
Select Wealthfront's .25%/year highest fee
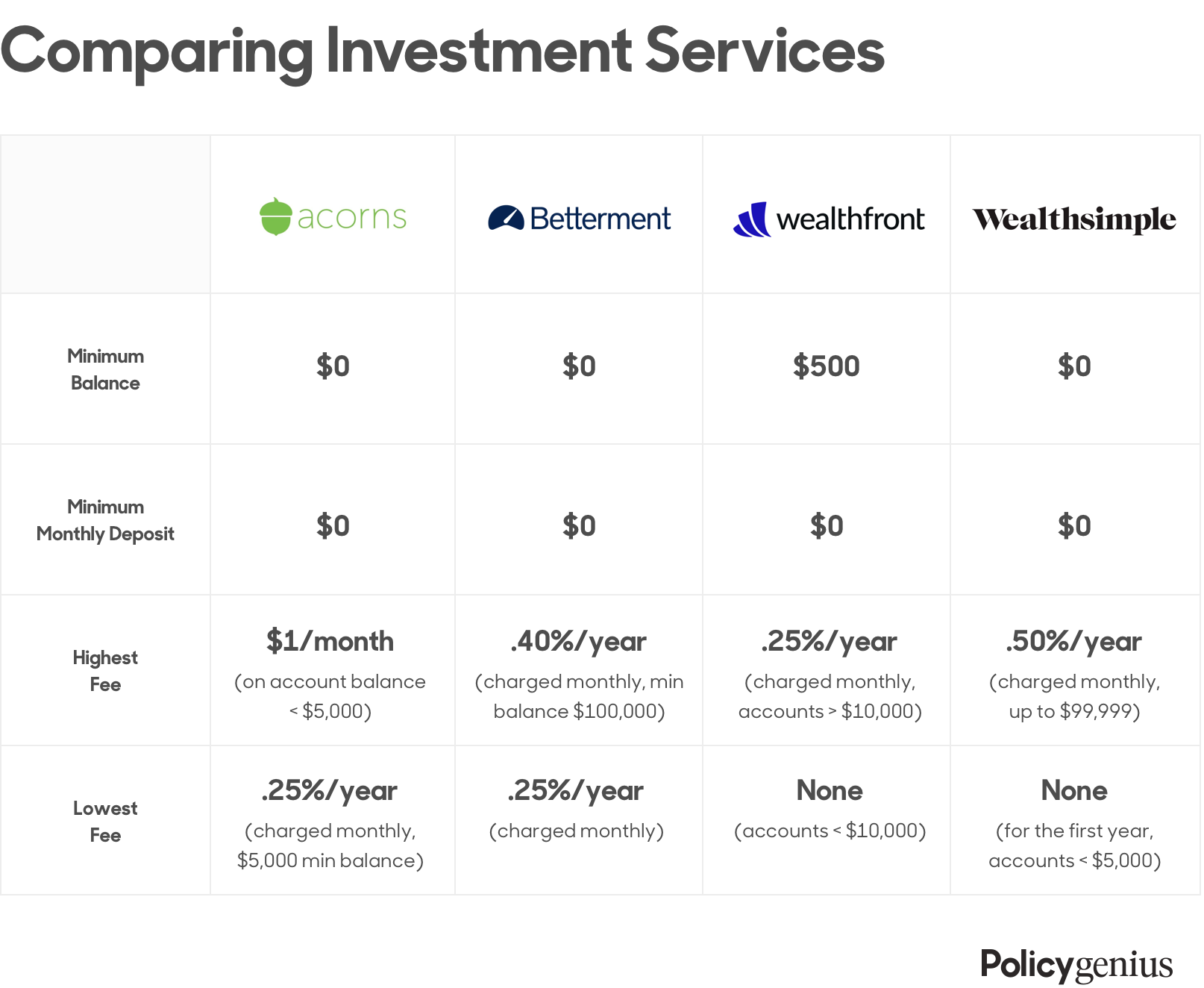pyautogui.click(x=829, y=642)
